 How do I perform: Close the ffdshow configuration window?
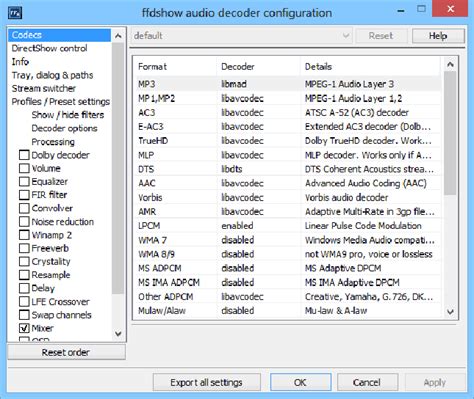pyautogui.click(x=451, y=9)
